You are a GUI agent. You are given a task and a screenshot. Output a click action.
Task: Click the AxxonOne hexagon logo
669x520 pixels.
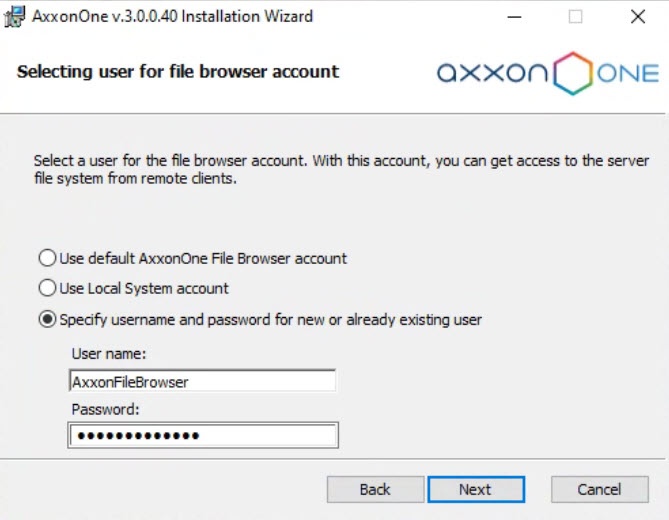click(573, 74)
